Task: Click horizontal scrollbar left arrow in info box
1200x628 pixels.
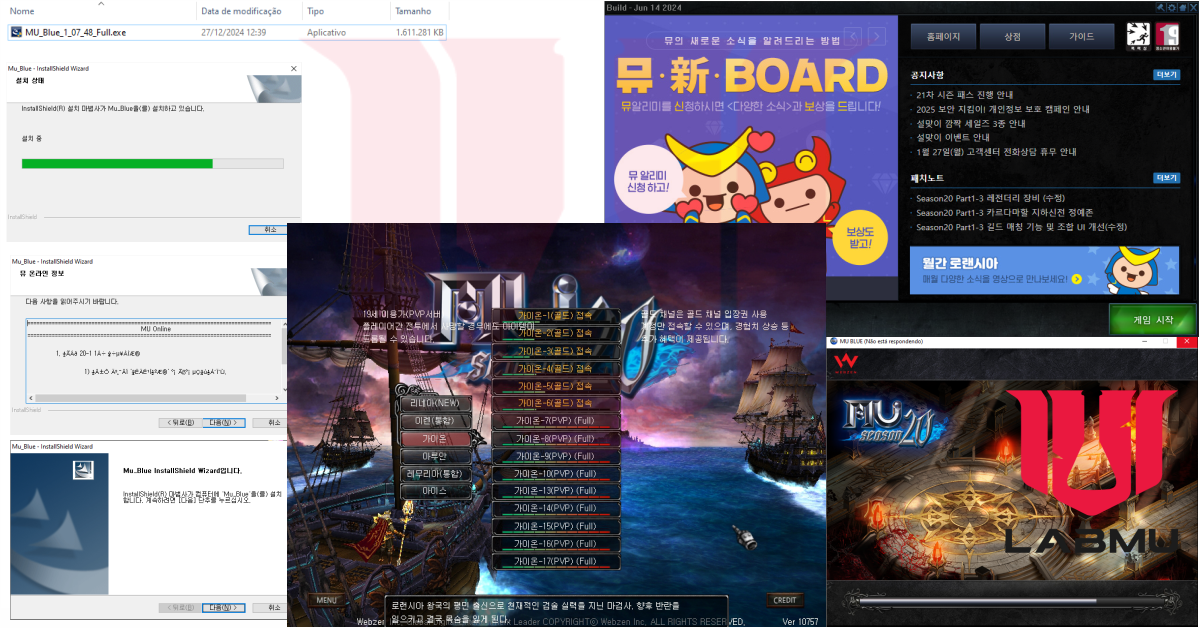Action: coord(31,398)
